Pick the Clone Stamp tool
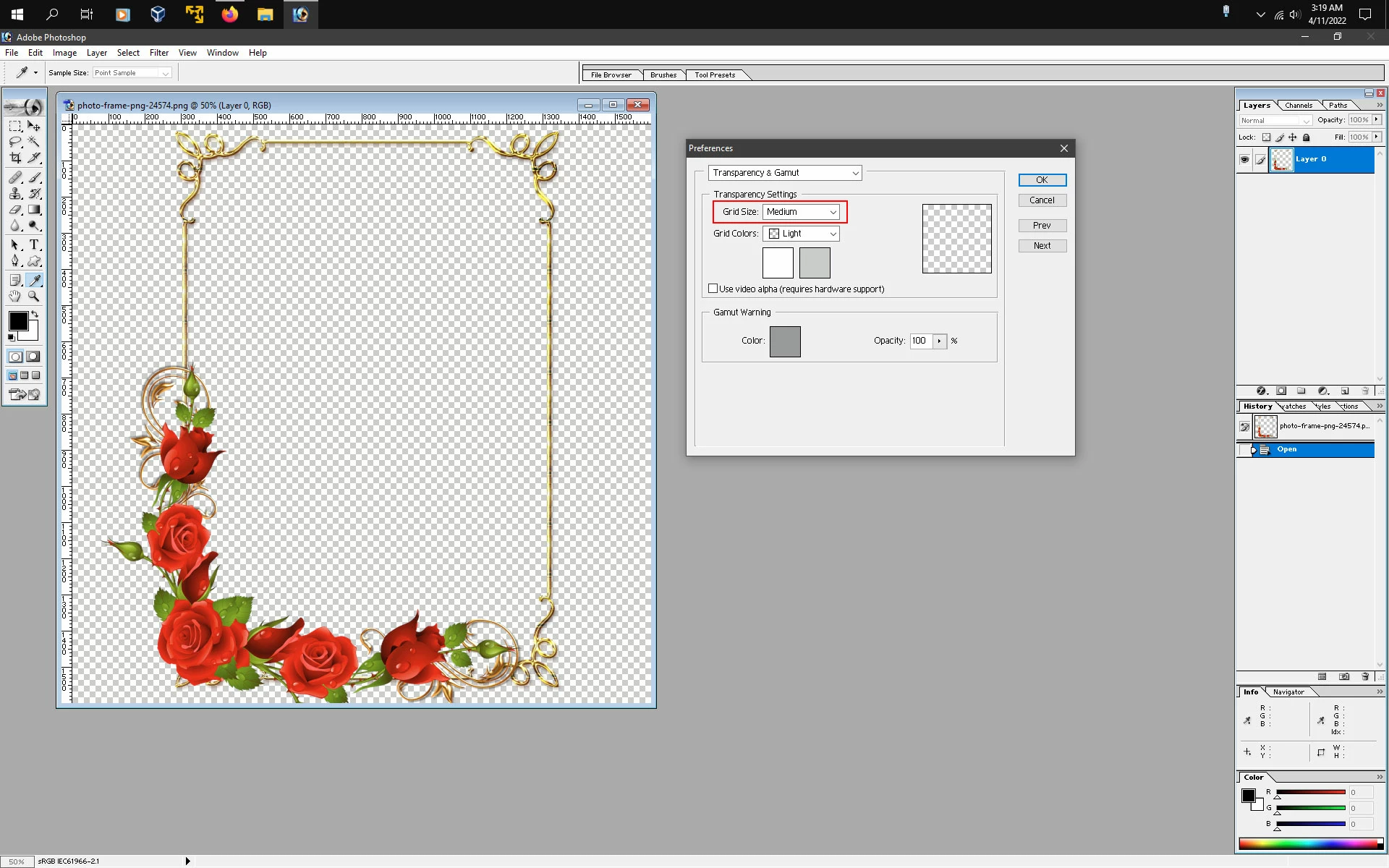The height and width of the screenshot is (868, 1389). tap(14, 194)
